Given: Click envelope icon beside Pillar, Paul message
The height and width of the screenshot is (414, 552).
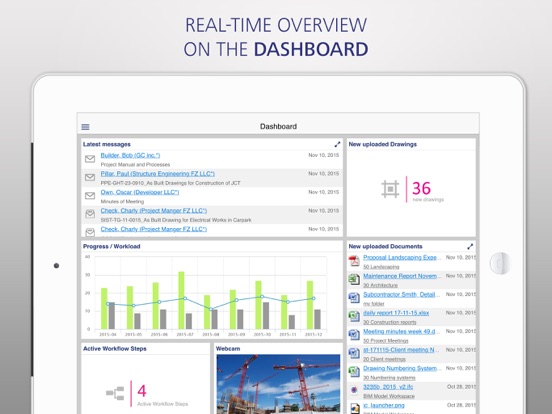Looking at the screenshot, I should (90, 177).
